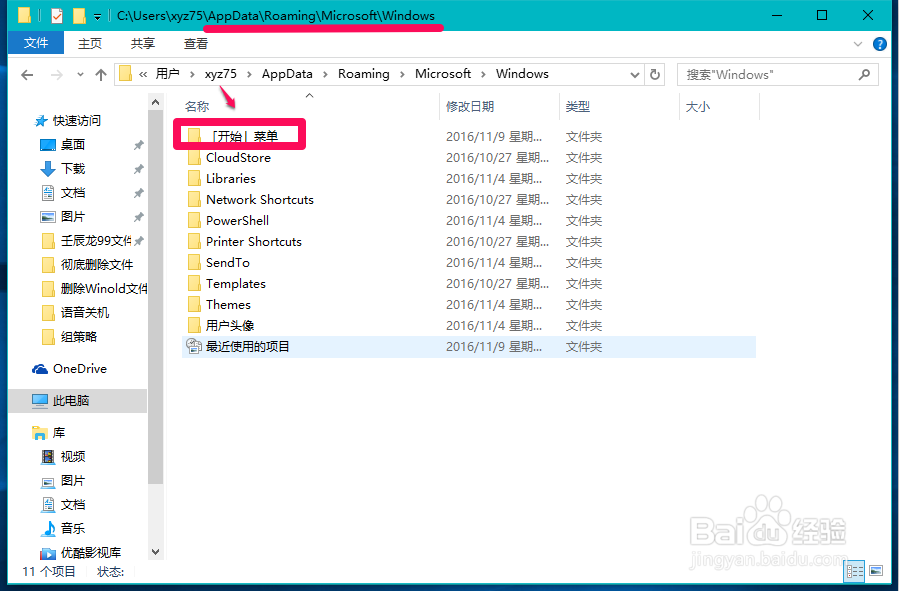The width and height of the screenshot is (899, 591).
Task: Click the up arrow to go to parent folder
Action: tap(100, 73)
